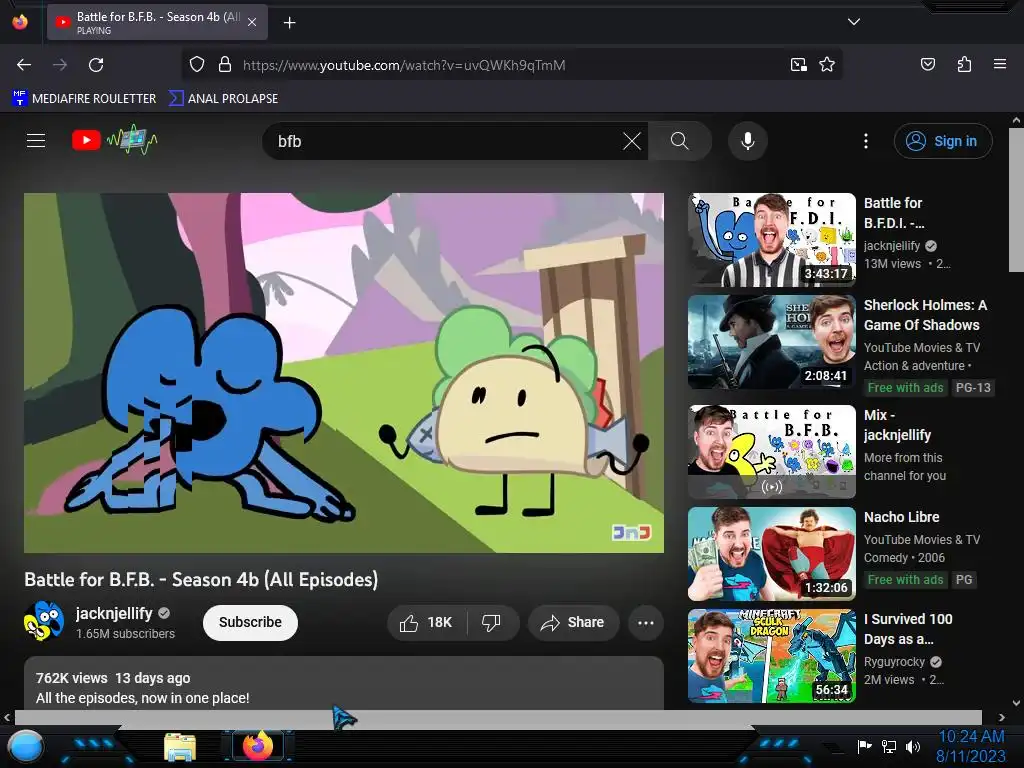Viewport: 1024px width, 768px height.
Task: Go to YouTube home via logo
Action: (x=115, y=140)
